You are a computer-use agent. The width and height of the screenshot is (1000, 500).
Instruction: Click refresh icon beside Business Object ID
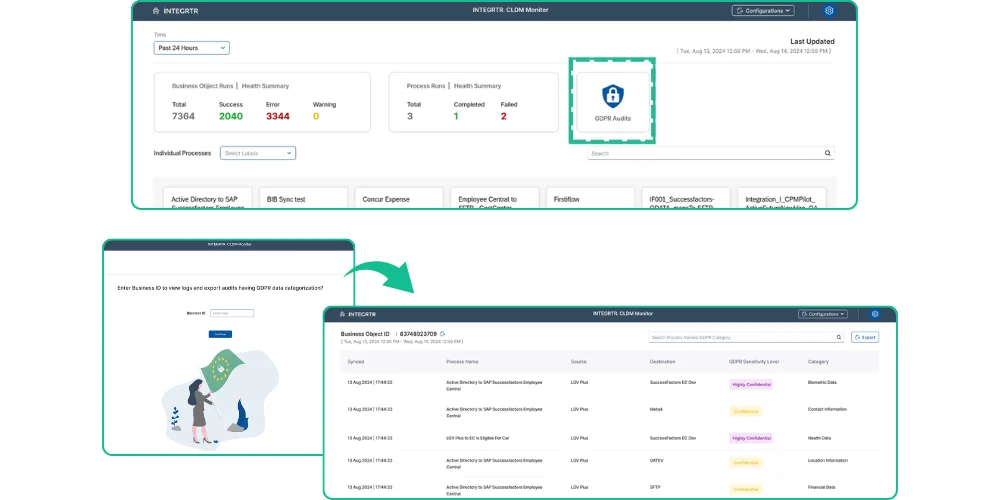click(x=443, y=334)
